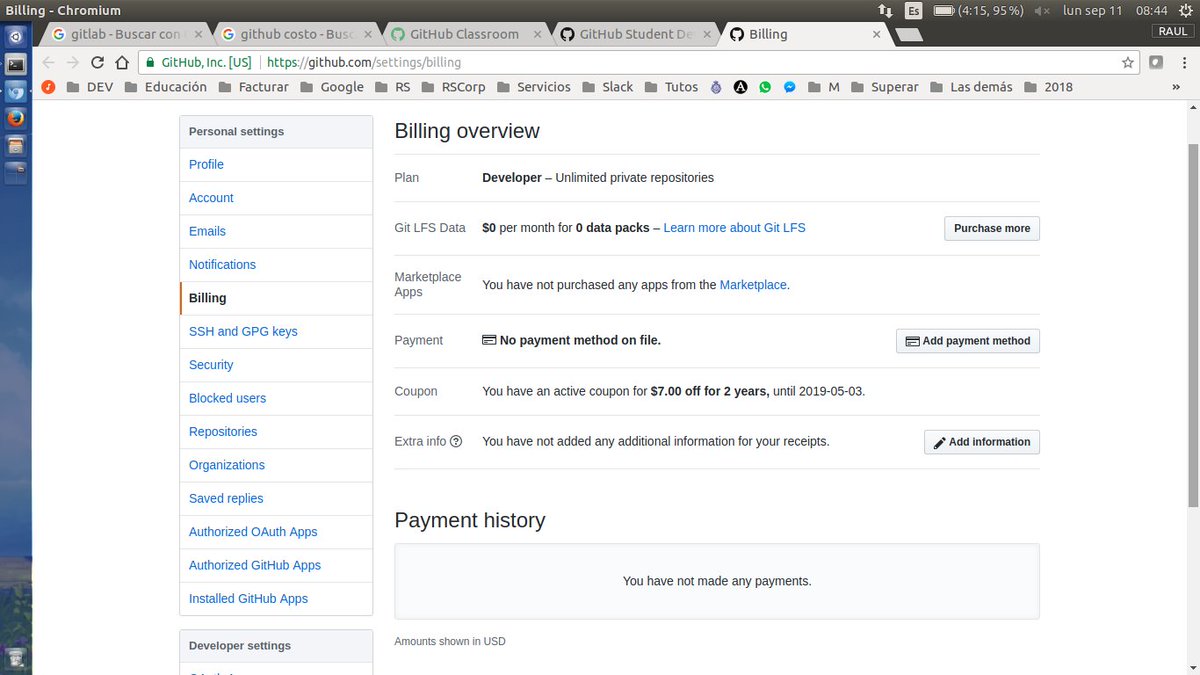Open the Slack bookmarks folder
Viewport: 1200px width, 675px height.
(x=607, y=87)
